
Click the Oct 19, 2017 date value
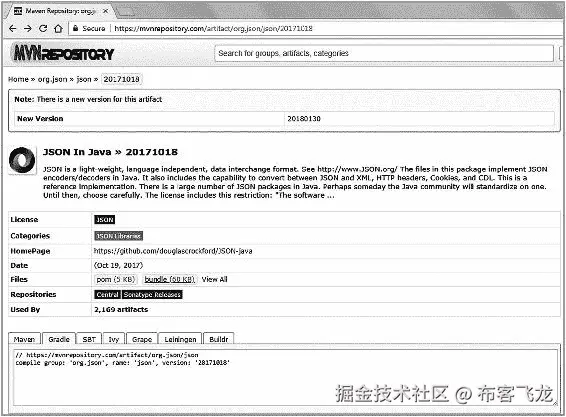pyautogui.click(x=118, y=265)
